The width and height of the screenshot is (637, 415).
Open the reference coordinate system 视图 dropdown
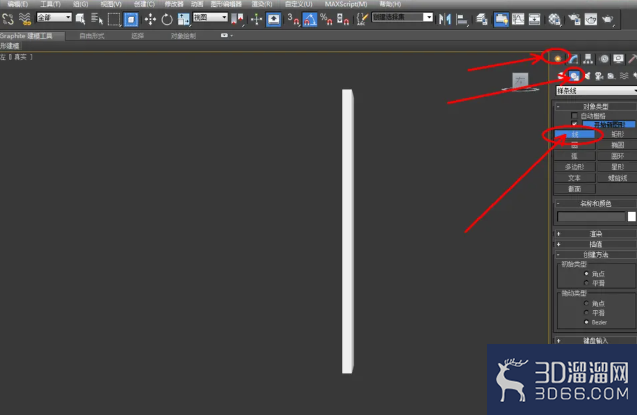(210, 17)
